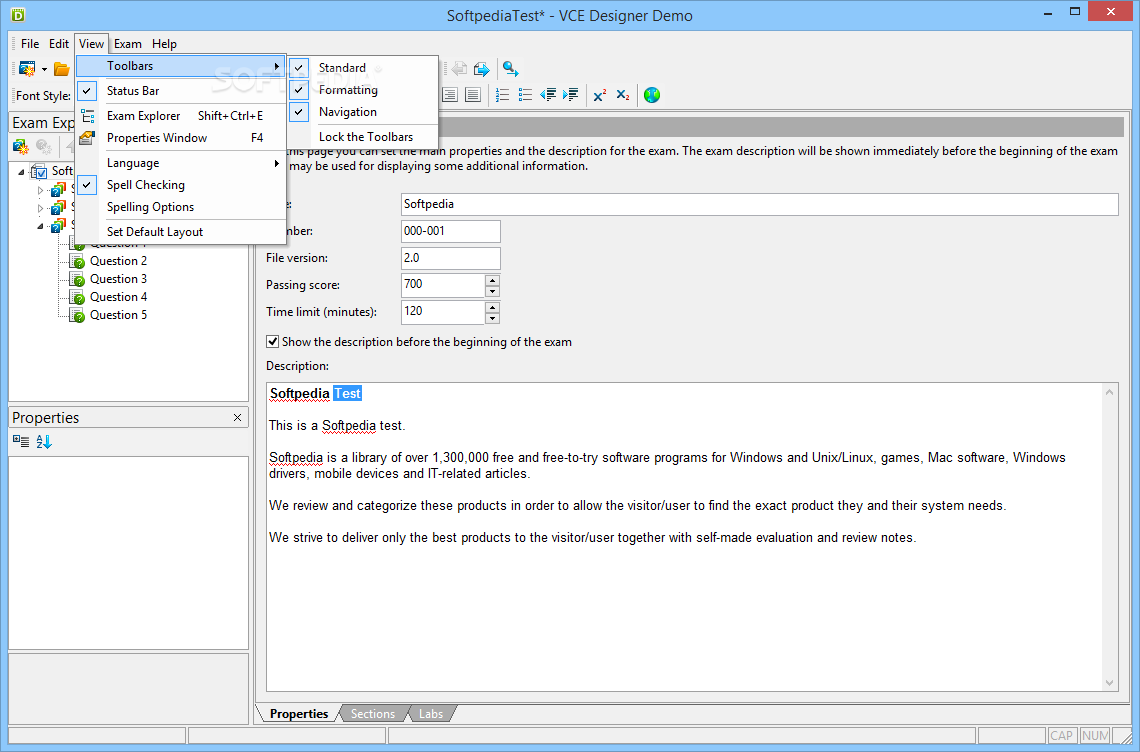Click the exam number field 000-001
The width and height of the screenshot is (1140, 752).
451,231
